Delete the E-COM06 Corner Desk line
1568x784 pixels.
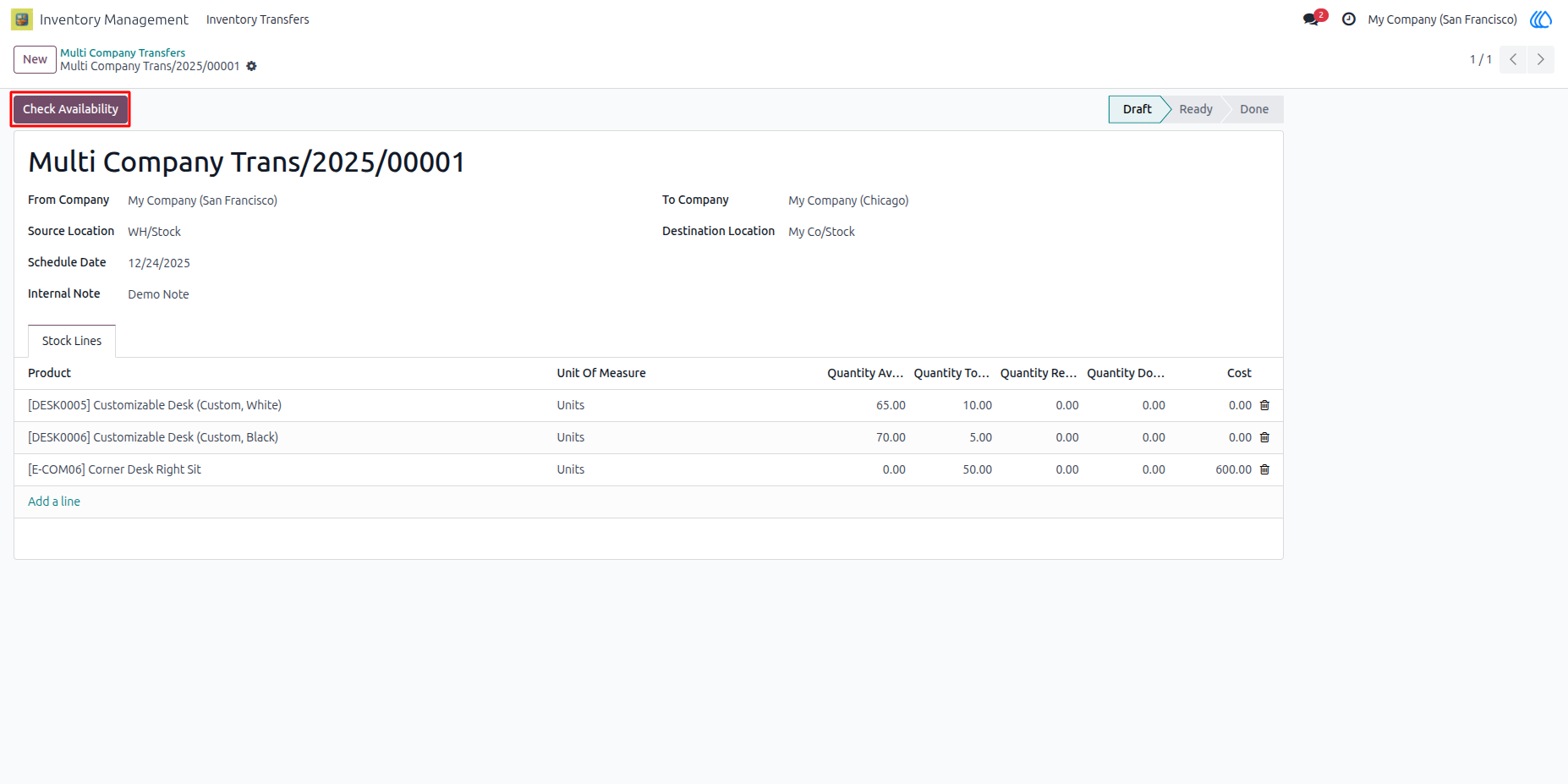pos(1264,469)
